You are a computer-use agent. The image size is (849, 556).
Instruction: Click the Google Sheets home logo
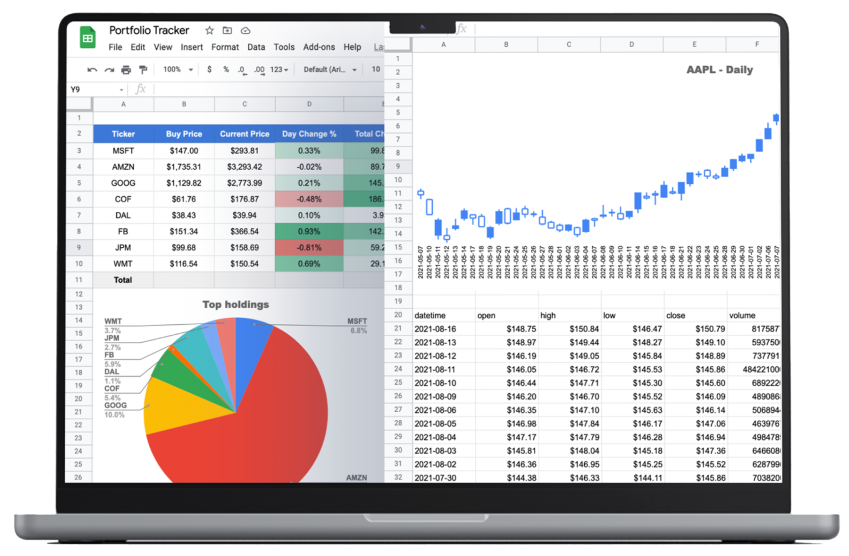tap(87, 37)
